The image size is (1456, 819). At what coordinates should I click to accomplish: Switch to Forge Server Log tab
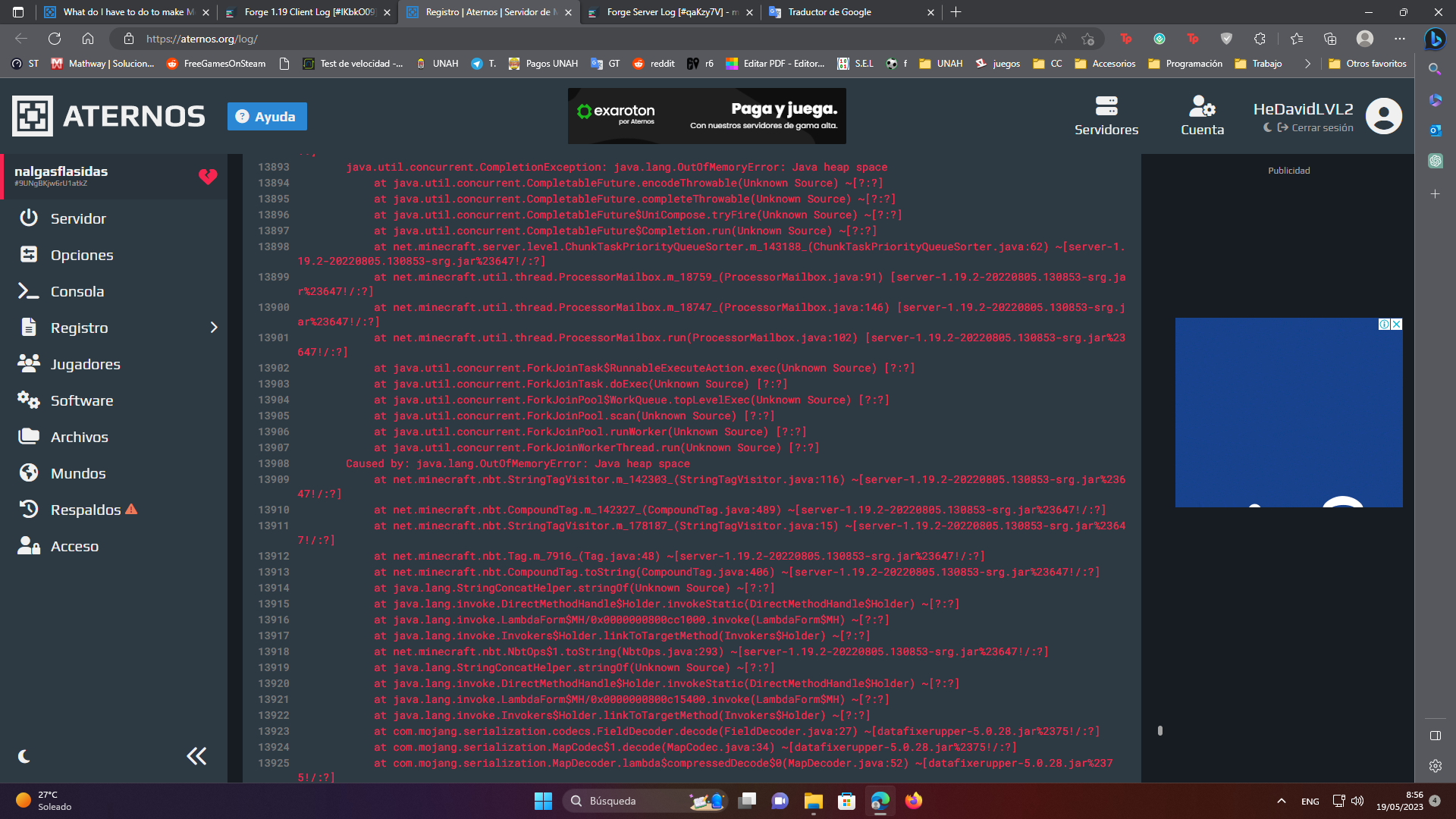[x=670, y=12]
